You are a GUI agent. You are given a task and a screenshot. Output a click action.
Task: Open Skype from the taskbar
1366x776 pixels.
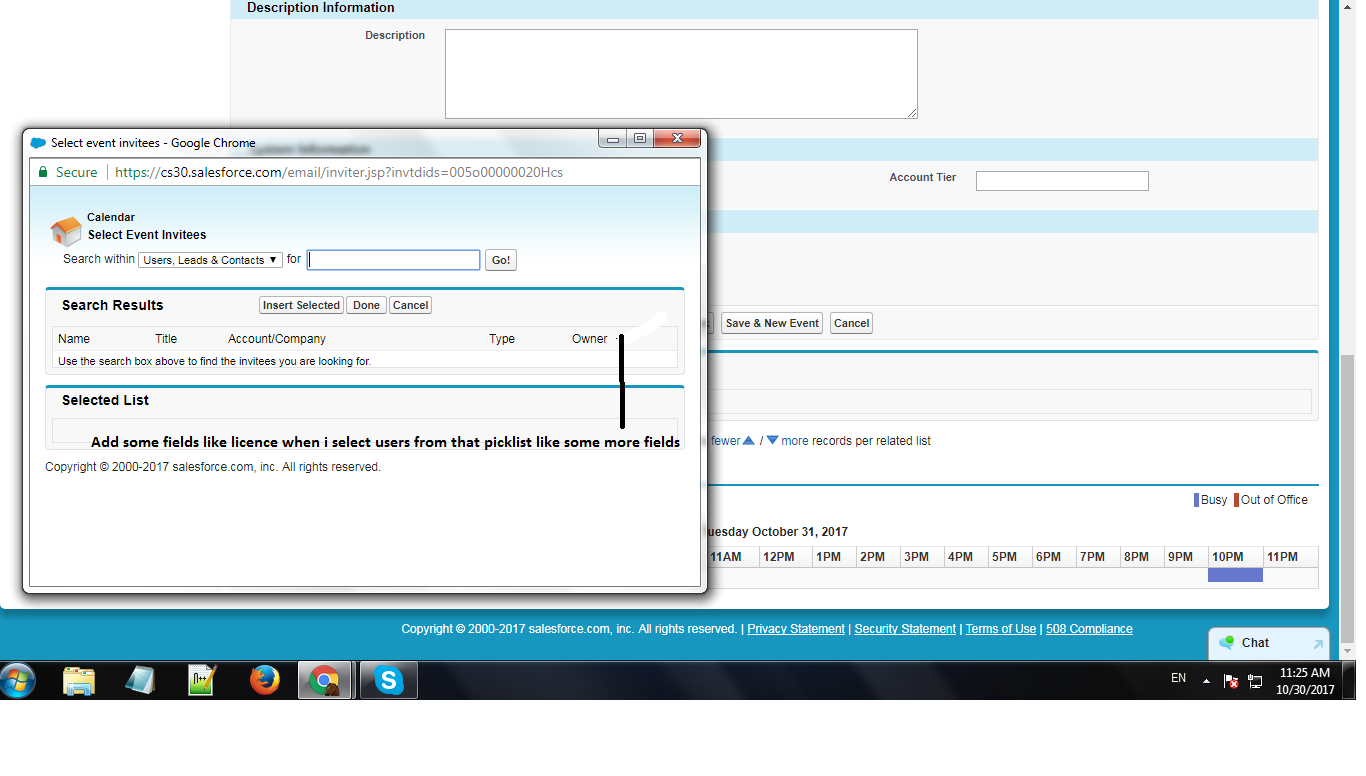[x=388, y=681]
